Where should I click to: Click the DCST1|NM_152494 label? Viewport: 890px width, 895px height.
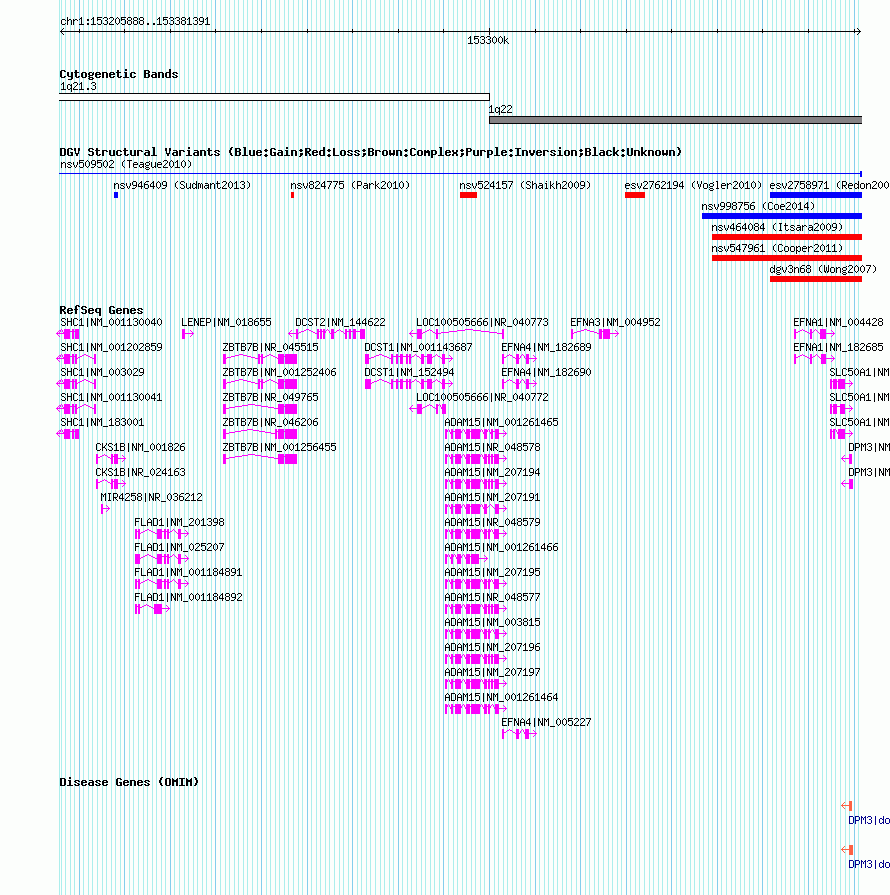click(409, 372)
